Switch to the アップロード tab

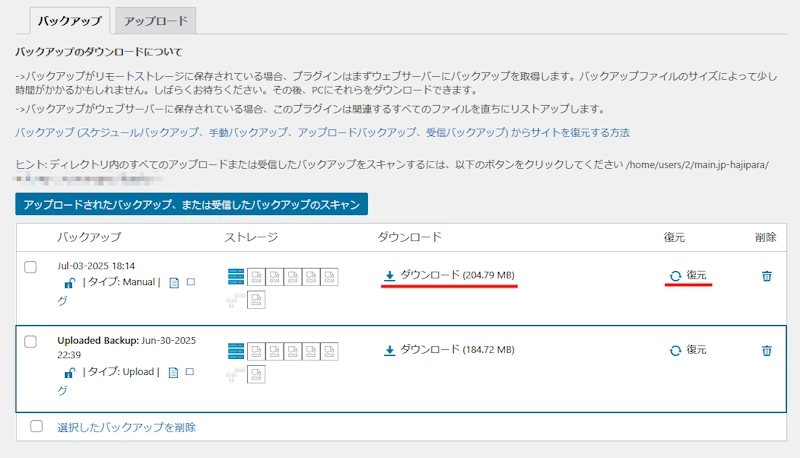(155, 20)
